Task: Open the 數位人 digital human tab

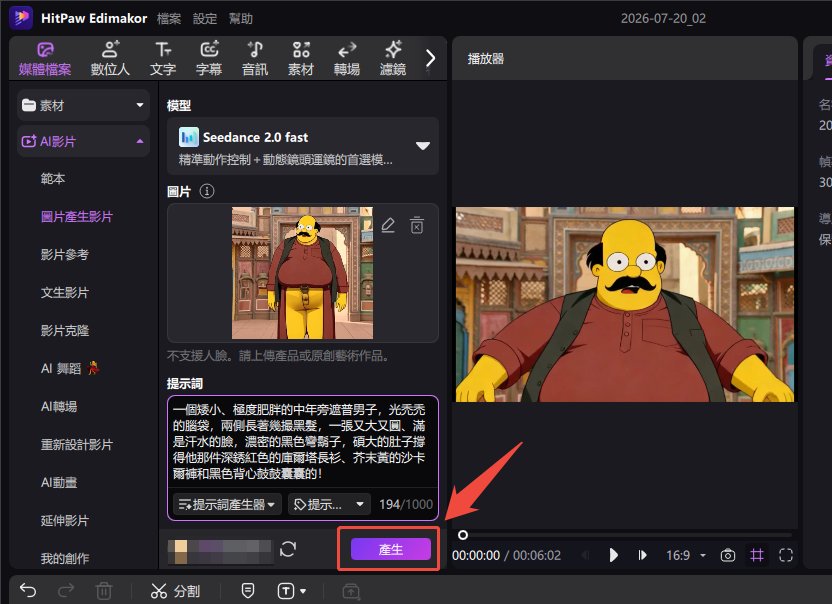Action: click(110, 59)
